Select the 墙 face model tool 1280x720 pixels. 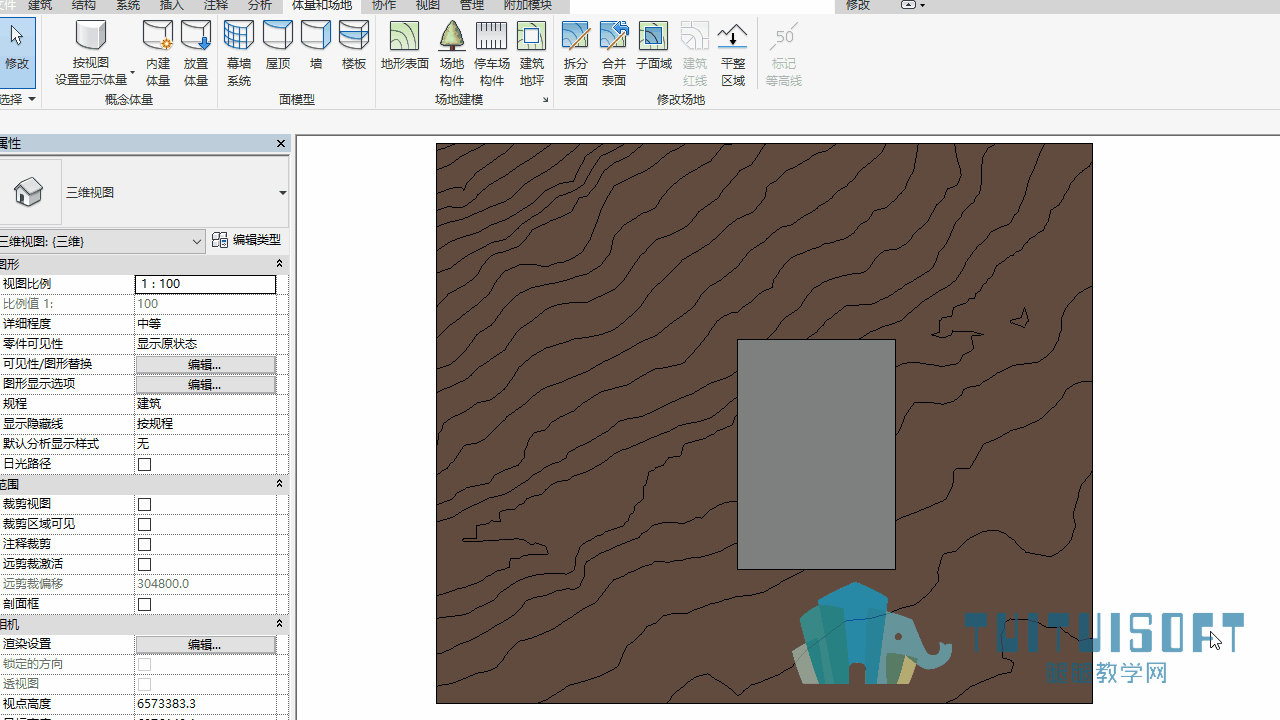(x=316, y=46)
